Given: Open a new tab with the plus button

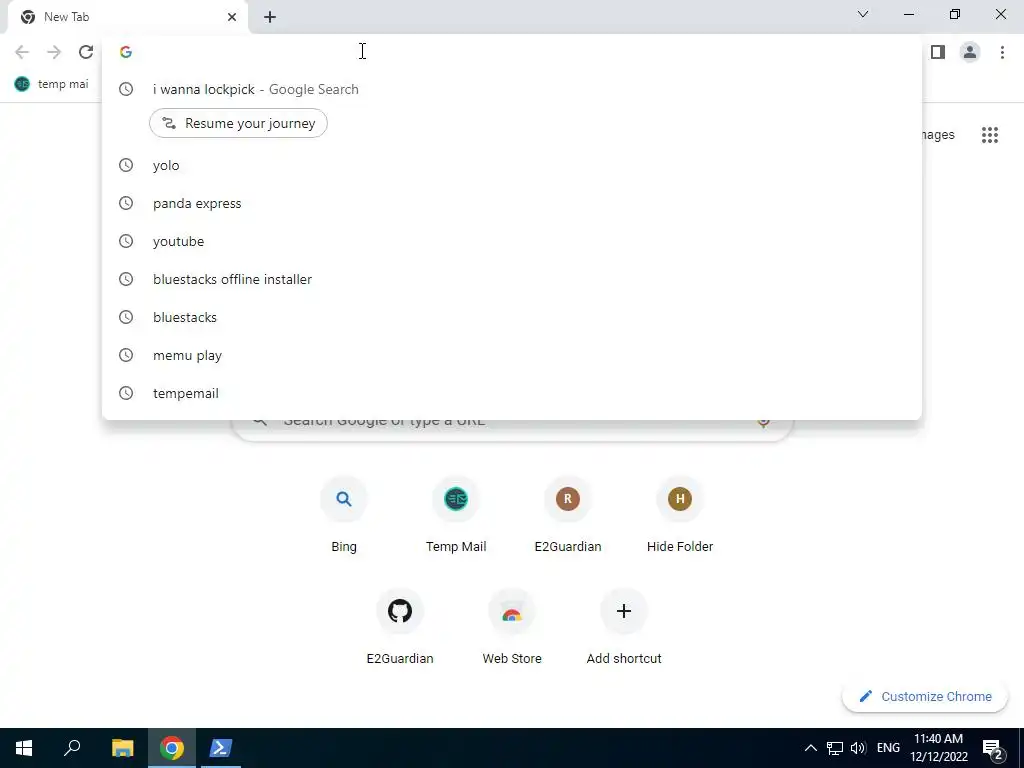Looking at the screenshot, I should point(270,17).
